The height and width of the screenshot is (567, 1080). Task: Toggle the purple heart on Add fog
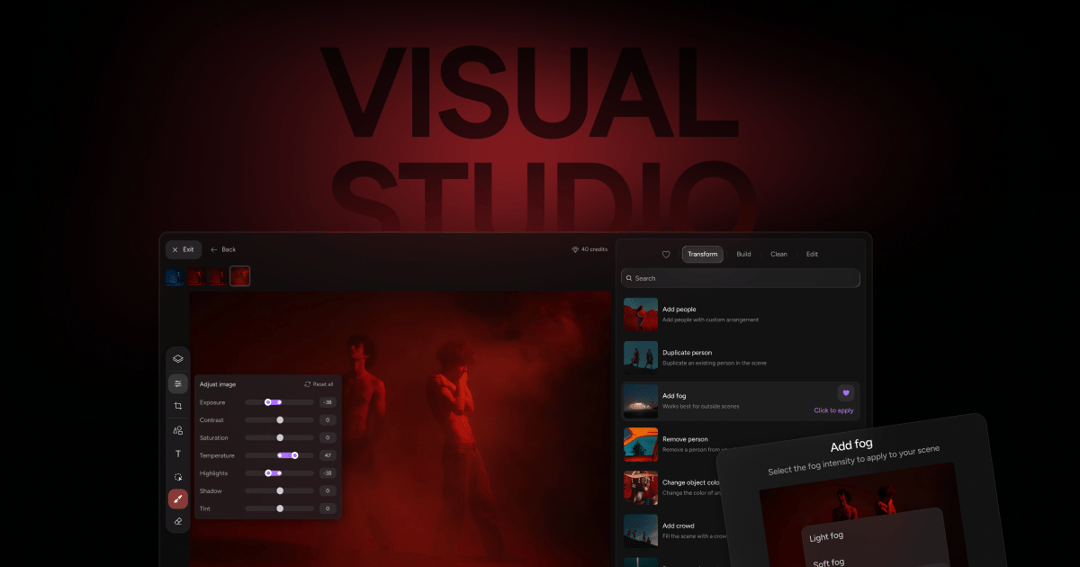coord(846,393)
